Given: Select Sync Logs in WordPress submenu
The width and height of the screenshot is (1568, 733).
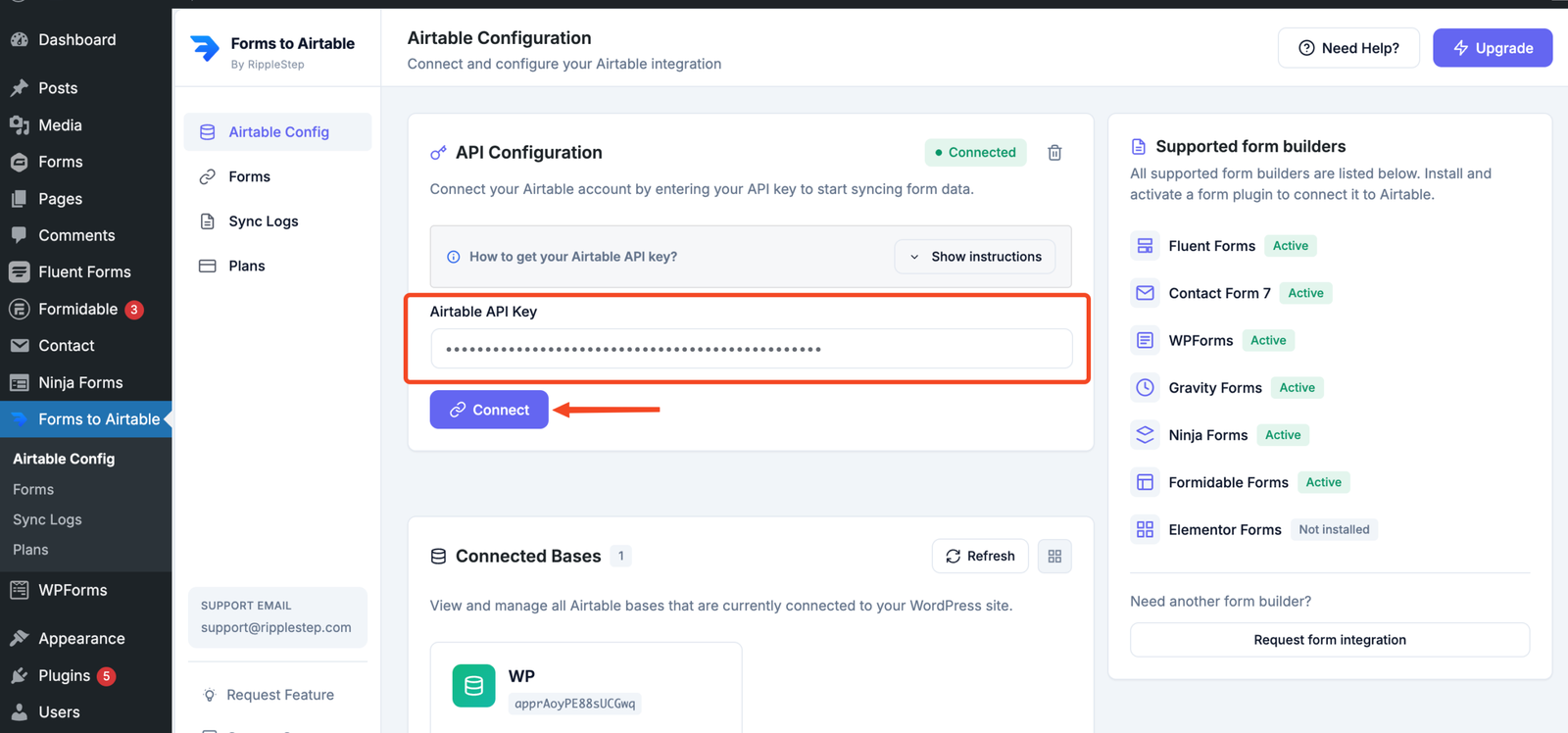Looking at the screenshot, I should point(47,519).
